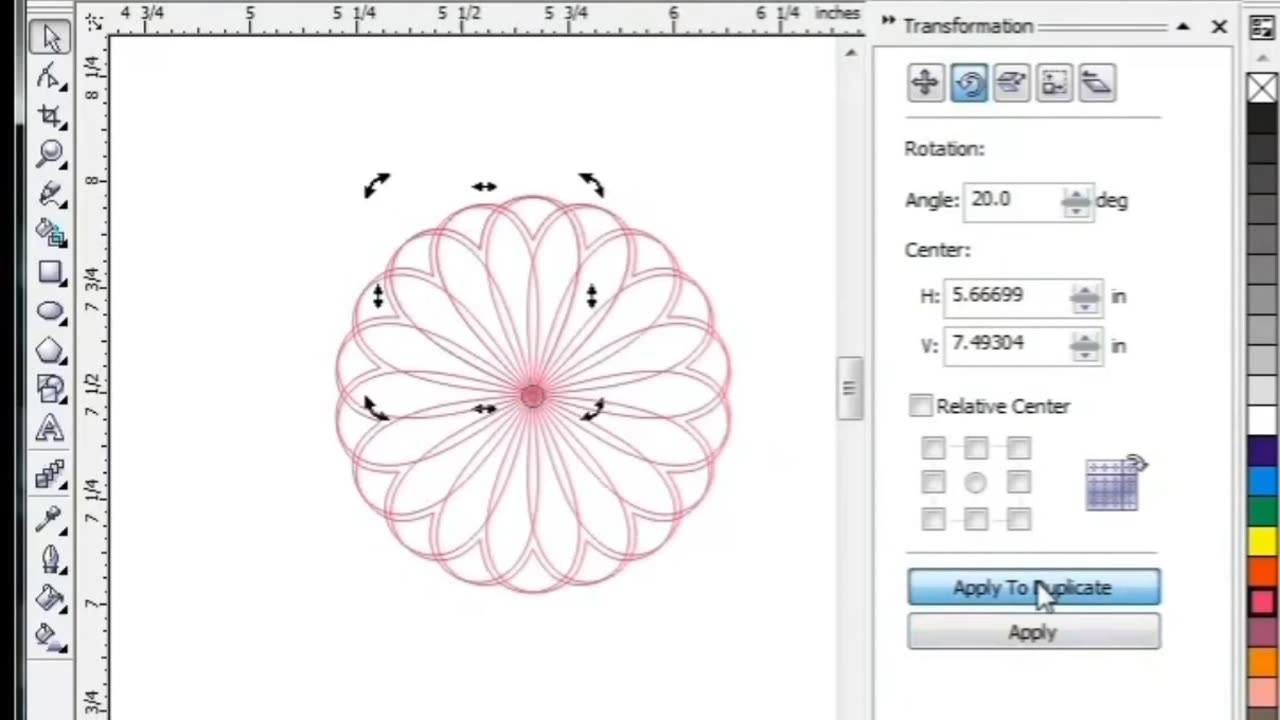The width and height of the screenshot is (1280, 720).
Task: Check top-center anchor point box
Action: 976,448
